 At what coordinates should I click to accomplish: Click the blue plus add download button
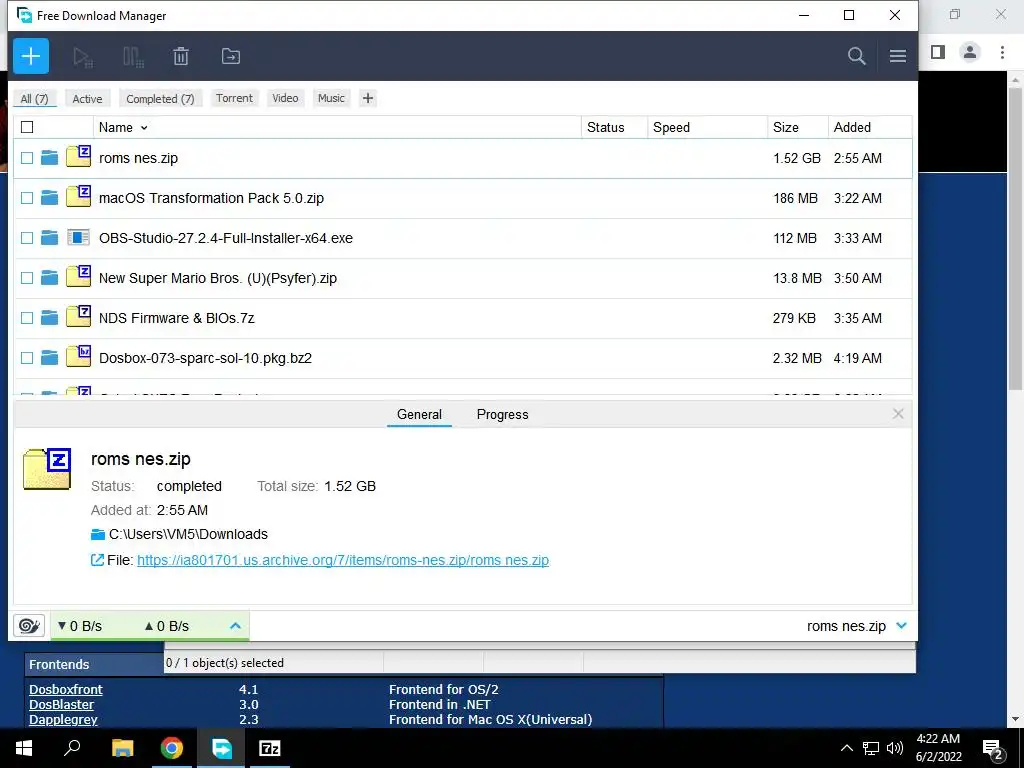coord(31,56)
